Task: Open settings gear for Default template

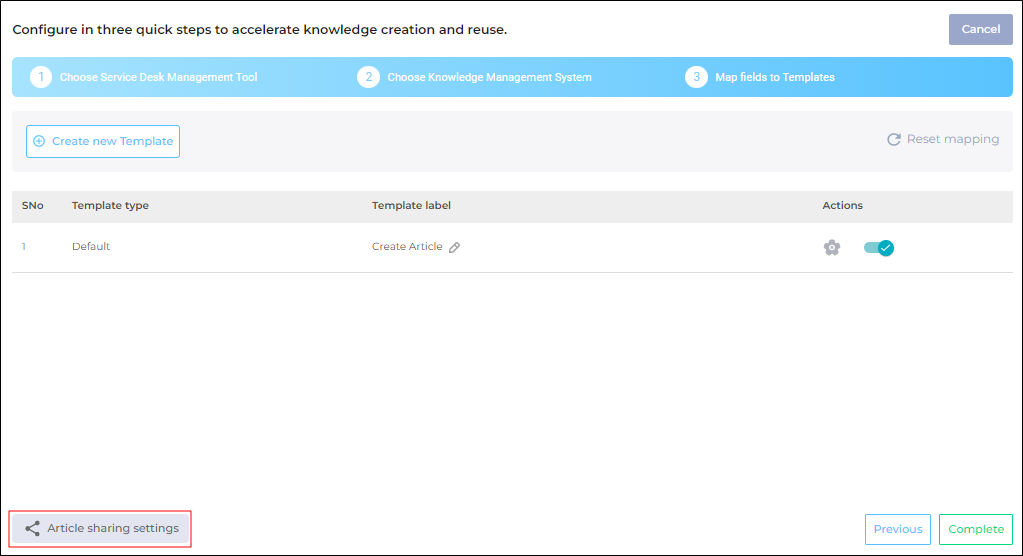Action: [832, 247]
